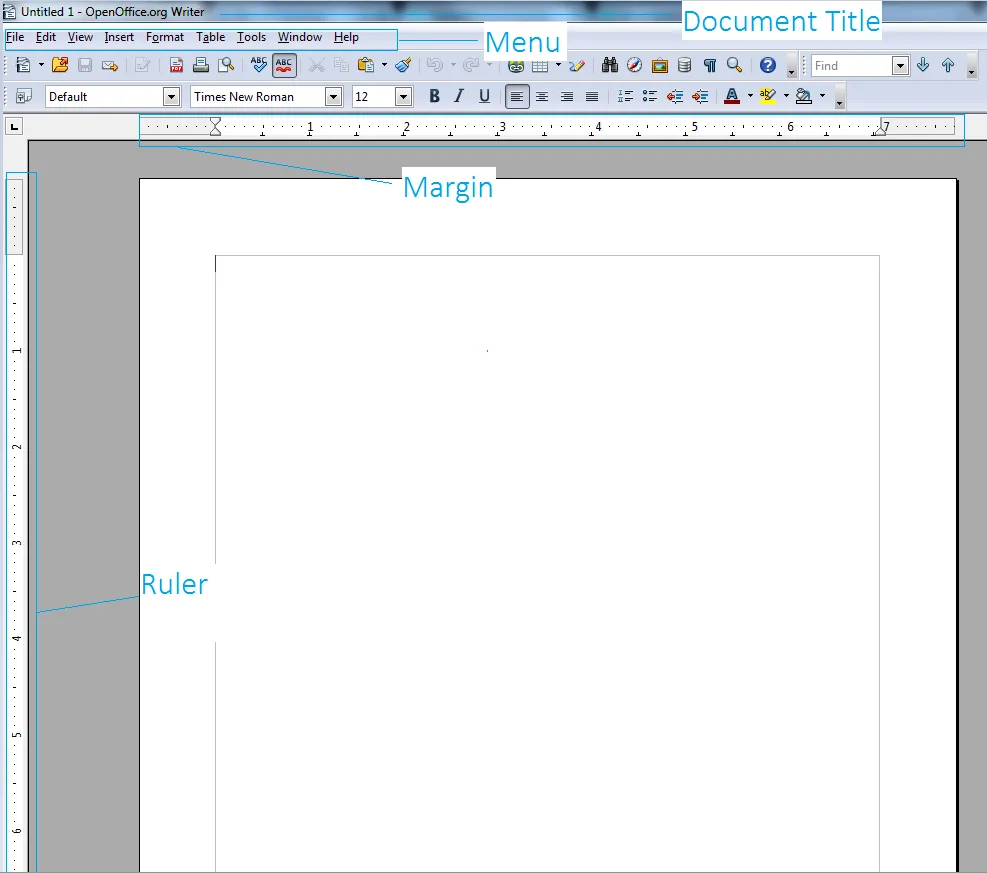Click inside the Find text box
Viewport: 987px width, 873px height.
tap(852, 65)
